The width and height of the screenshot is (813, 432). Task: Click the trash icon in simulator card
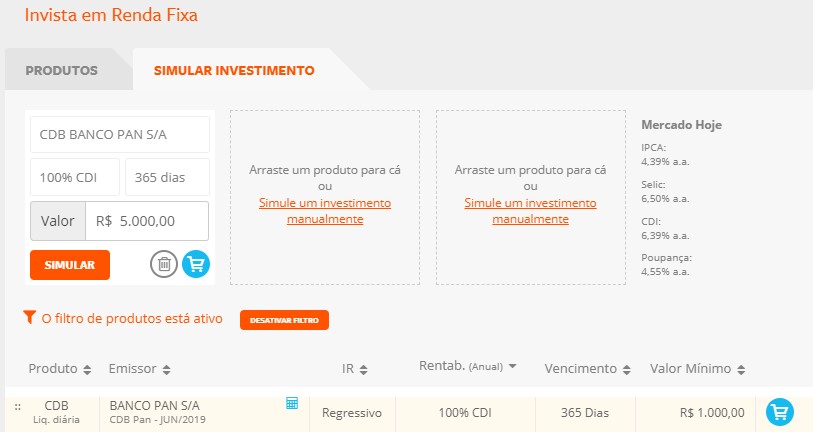pos(164,265)
